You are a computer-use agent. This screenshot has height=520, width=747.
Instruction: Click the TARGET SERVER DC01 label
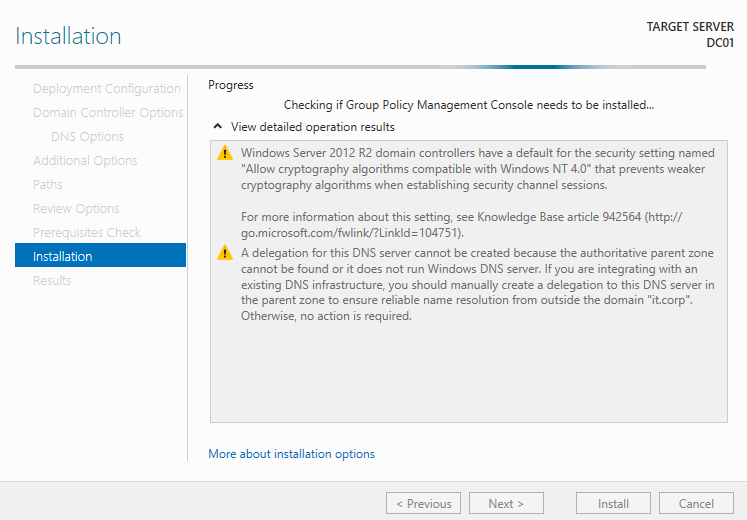point(690,34)
